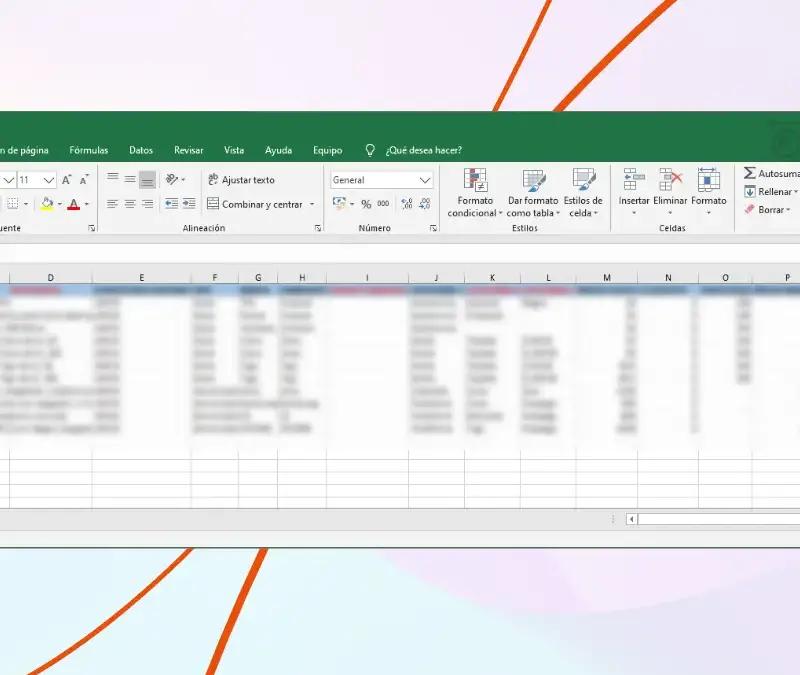Open the orientation dropdown arrow
Viewport: 800px width, 675px height.
(x=183, y=180)
